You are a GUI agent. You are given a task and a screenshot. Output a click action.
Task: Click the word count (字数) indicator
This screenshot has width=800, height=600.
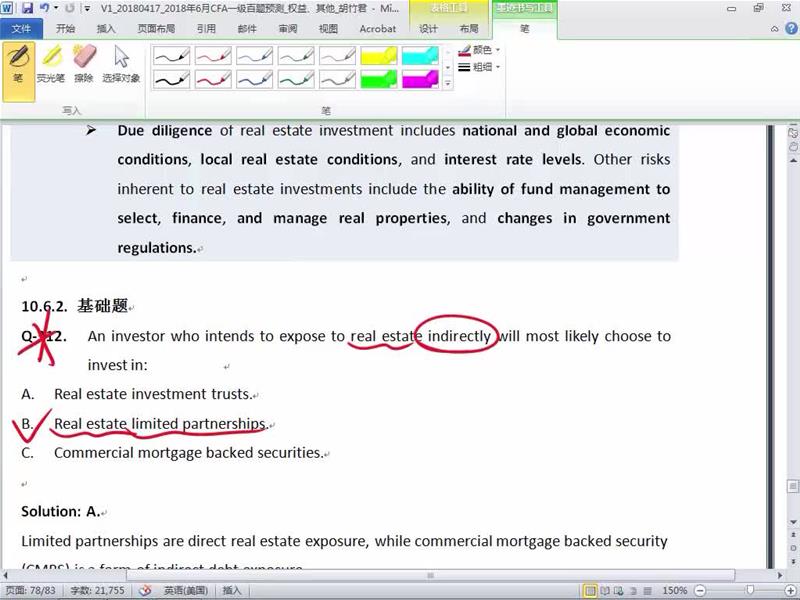click(x=97, y=591)
